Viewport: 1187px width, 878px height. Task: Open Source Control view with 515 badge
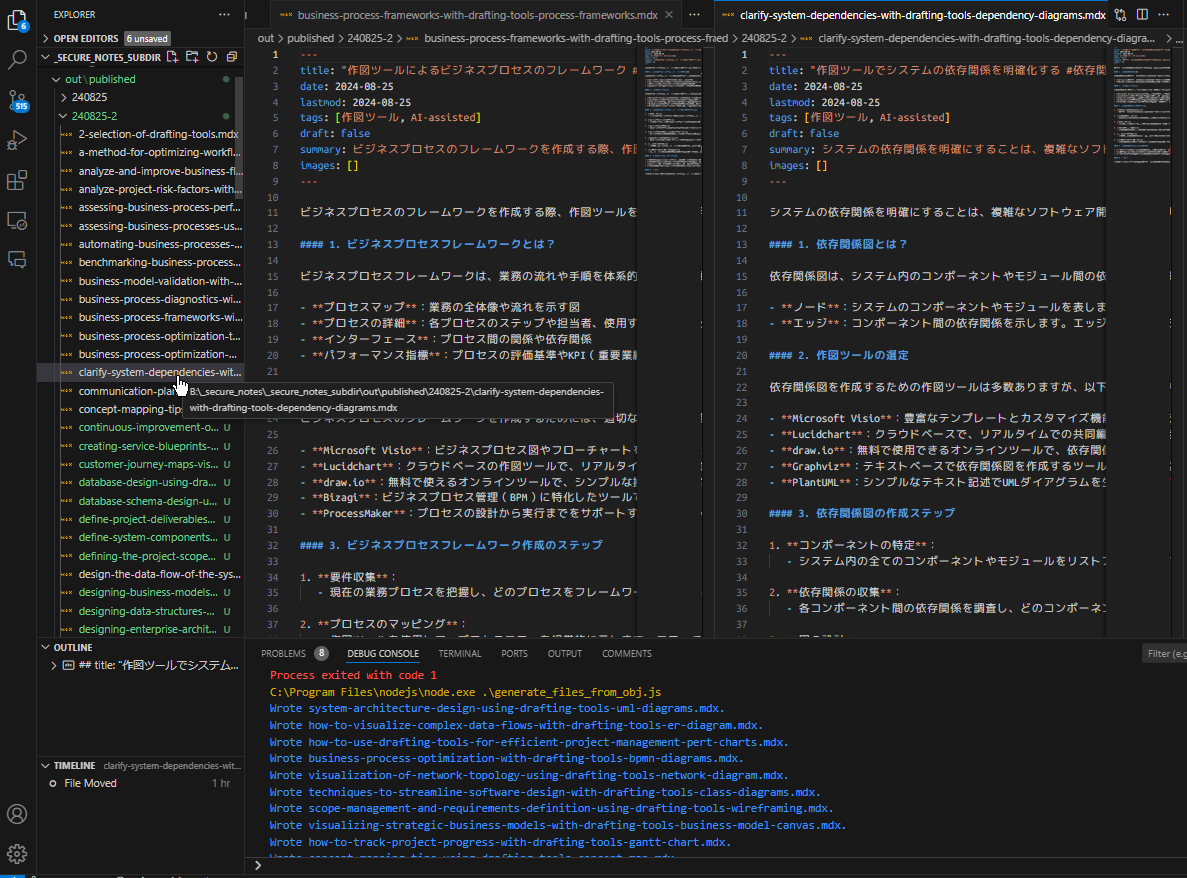(x=17, y=100)
